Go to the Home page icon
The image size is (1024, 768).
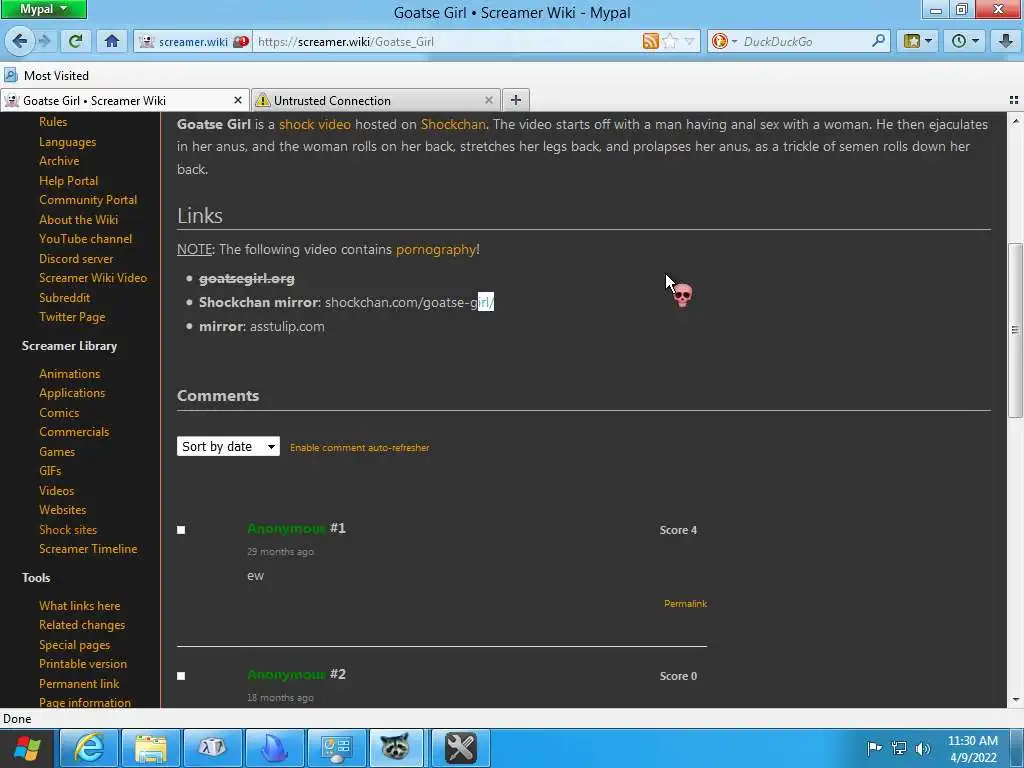pos(112,41)
